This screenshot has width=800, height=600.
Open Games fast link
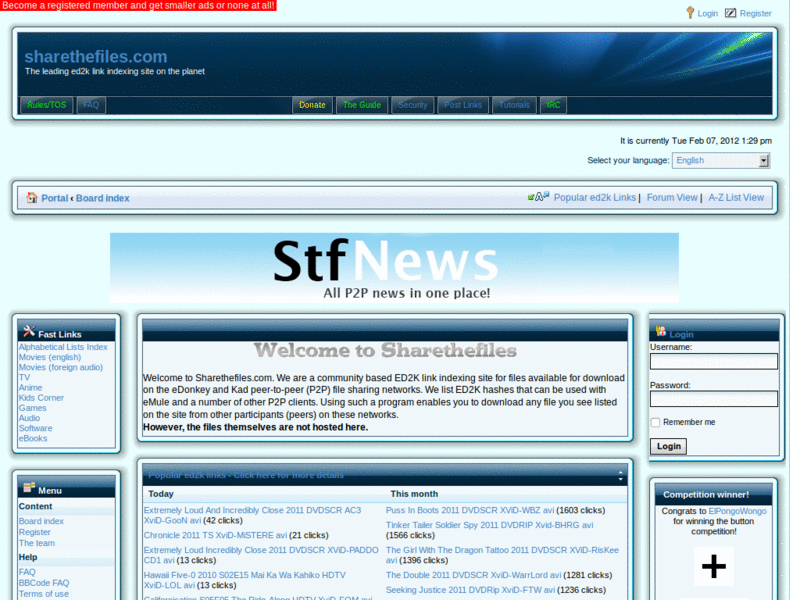(33, 408)
